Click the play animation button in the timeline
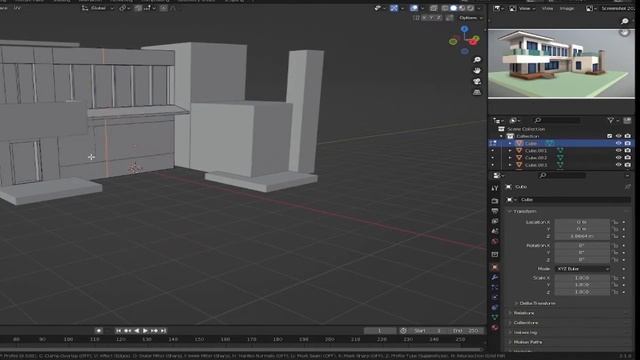The height and width of the screenshot is (360, 640). coord(145,331)
